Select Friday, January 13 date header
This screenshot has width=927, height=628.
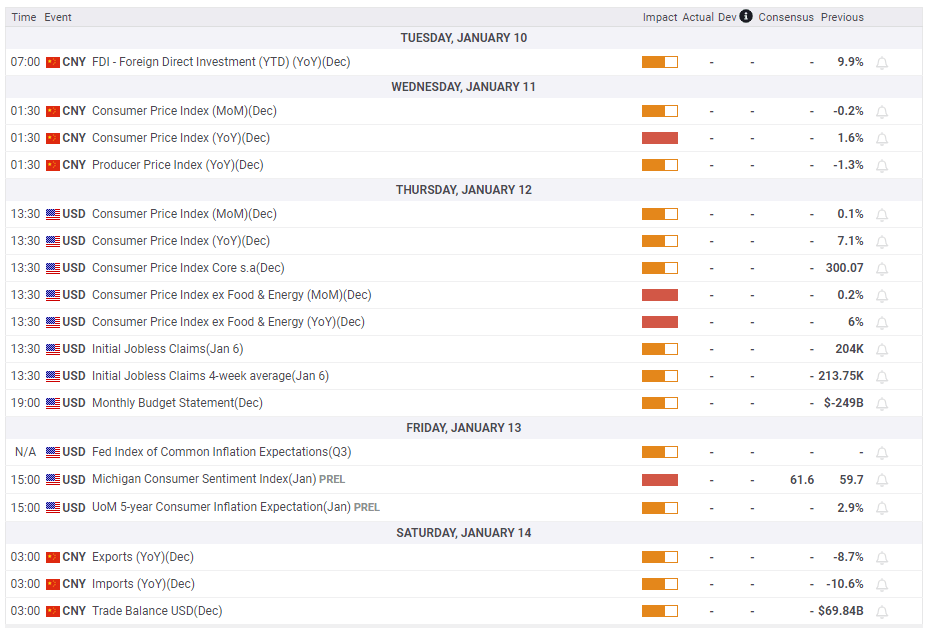(x=464, y=428)
